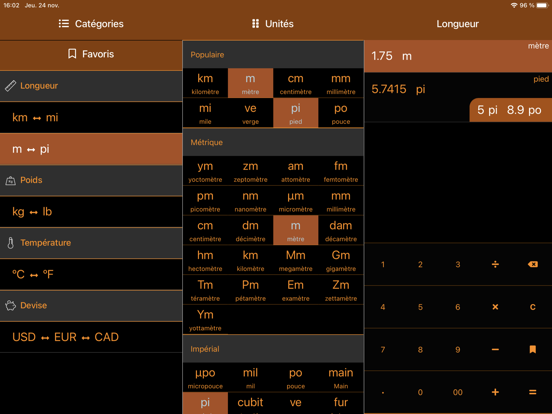Open the km ↔ mi favorite
The width and height of the screenshot is (552, 414).
click(91, 117)
